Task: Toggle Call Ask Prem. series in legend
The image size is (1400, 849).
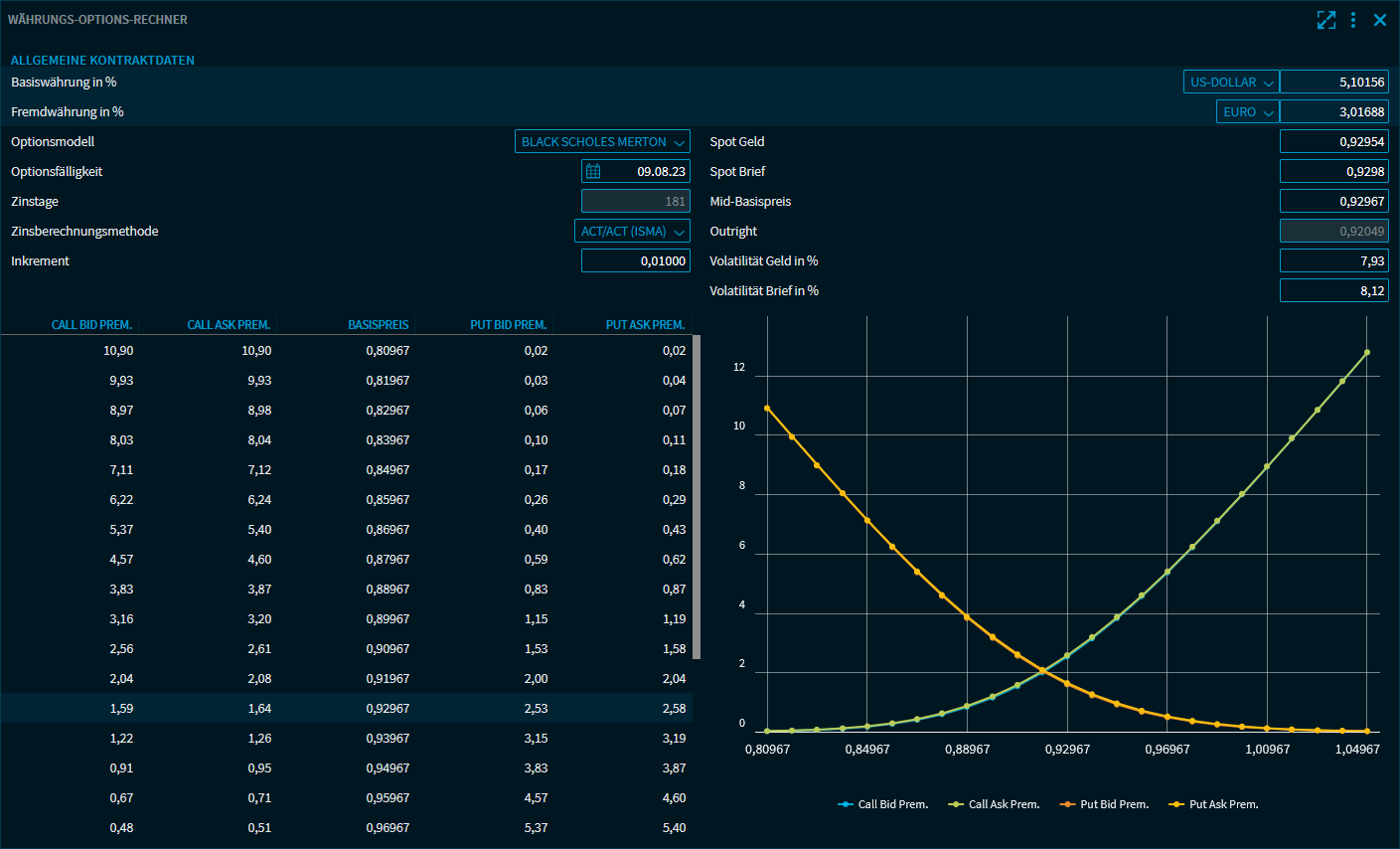Action: coord(994,804)
